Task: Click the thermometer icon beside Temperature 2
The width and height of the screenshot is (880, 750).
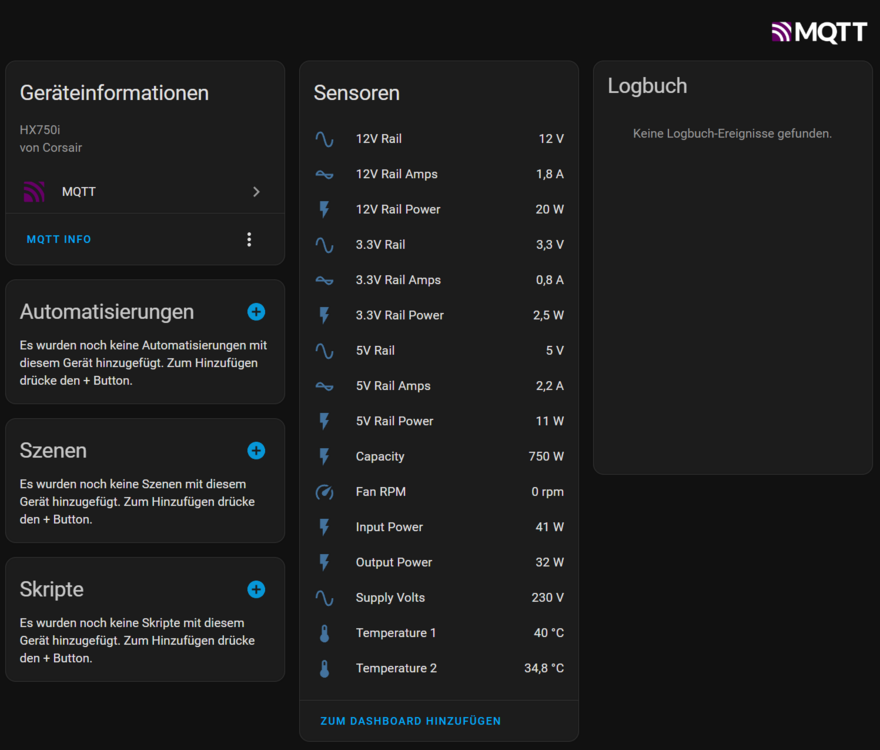Action: tap(324, 669)
